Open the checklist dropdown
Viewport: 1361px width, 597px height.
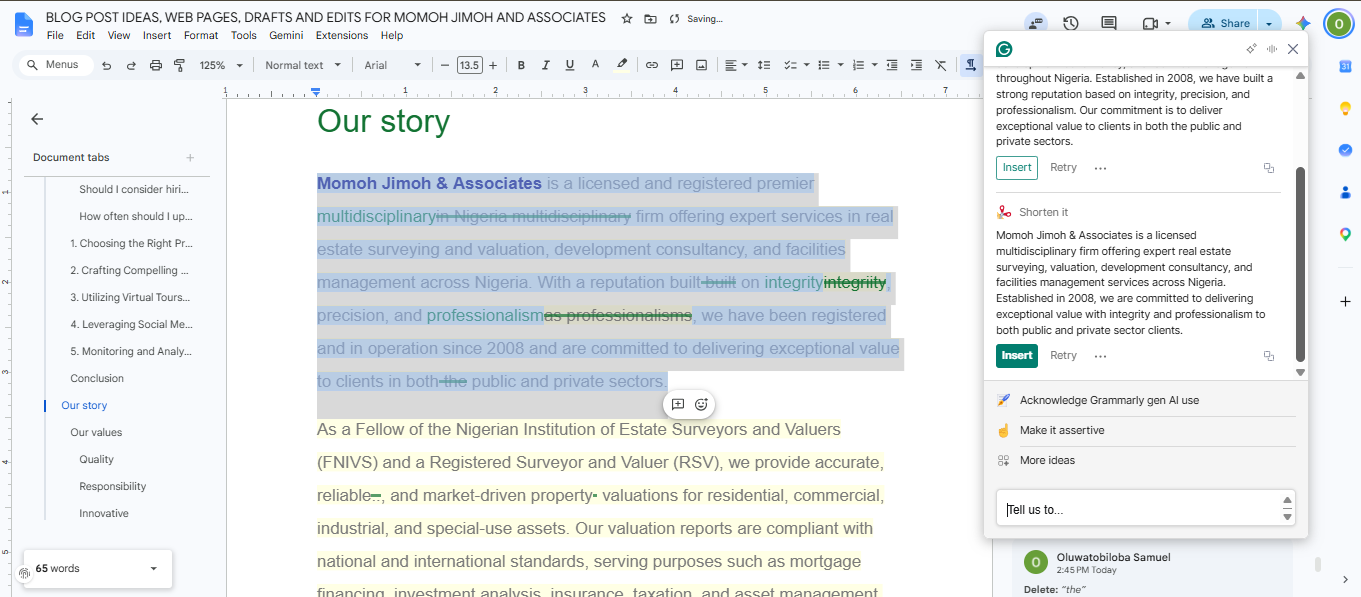(x=796, y=65)
